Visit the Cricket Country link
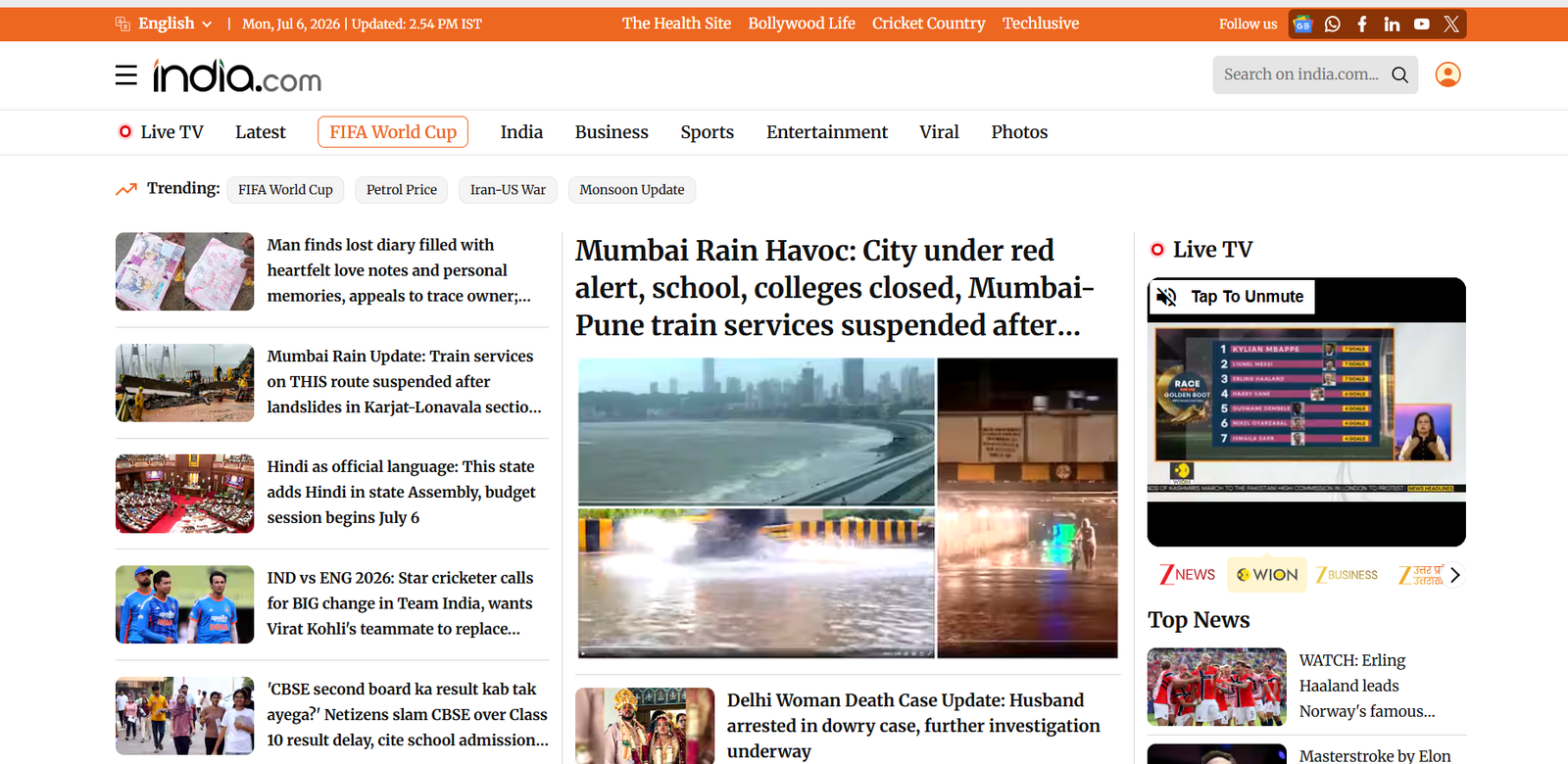 (929, 24)
